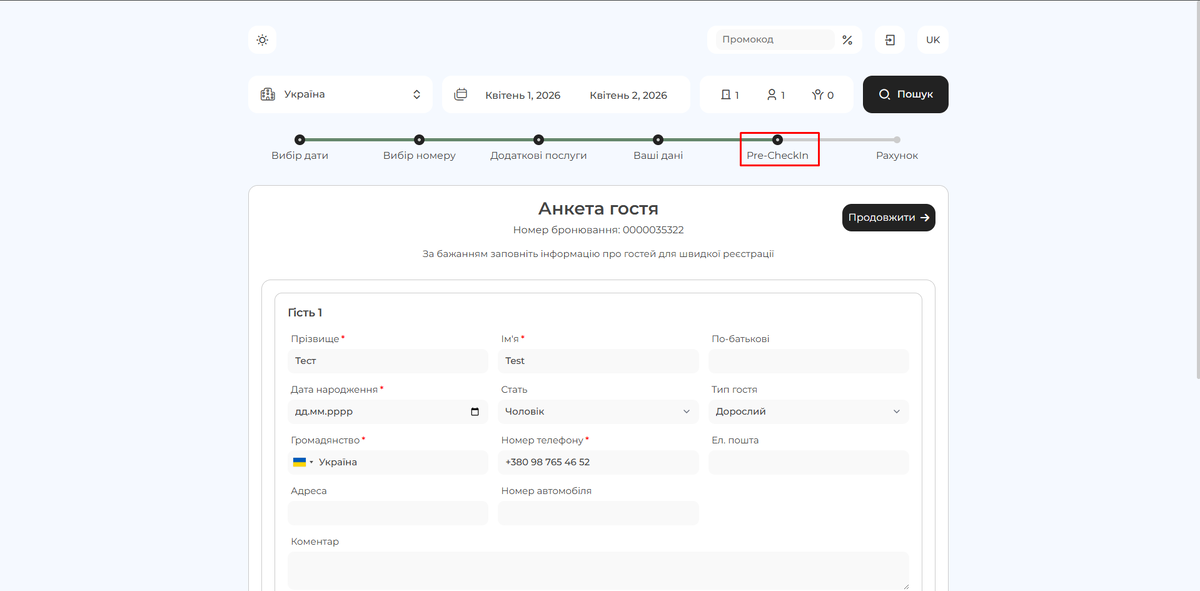Viewport: 1200px width, 591px height.
Task: Switch language via UK button
Action: coord(932,40)
